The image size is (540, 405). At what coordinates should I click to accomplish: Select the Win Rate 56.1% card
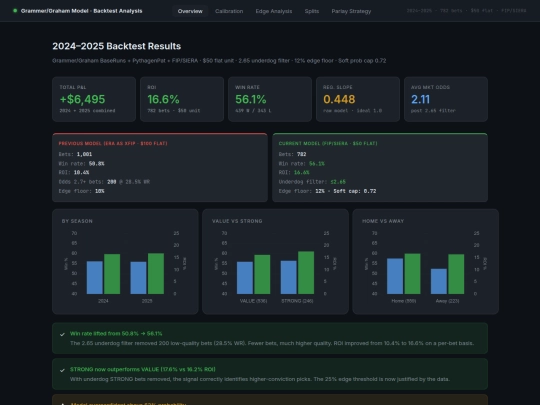coord(270,99)
